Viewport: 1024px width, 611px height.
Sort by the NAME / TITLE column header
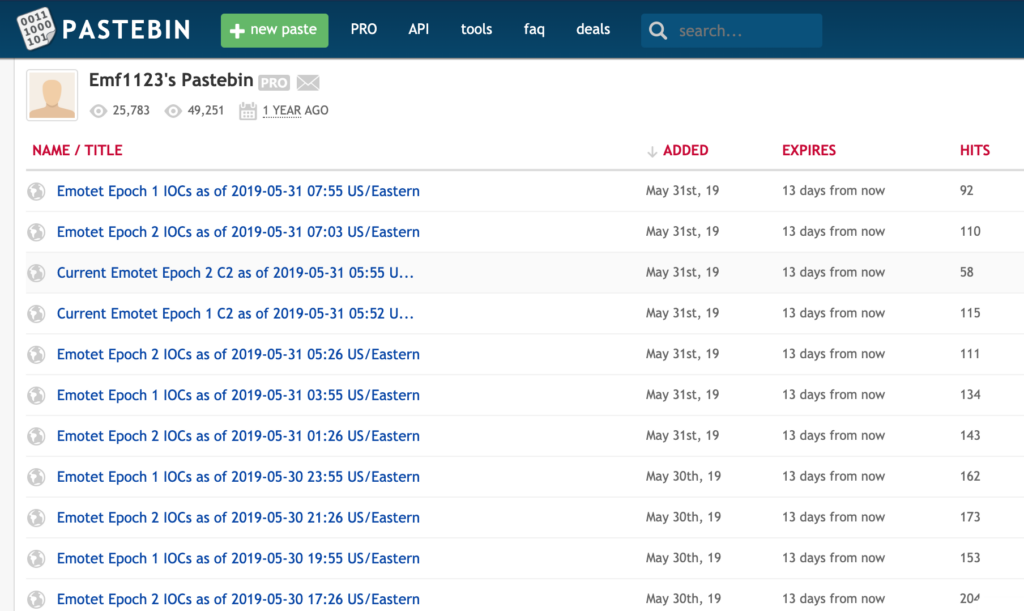coord(77,150)
